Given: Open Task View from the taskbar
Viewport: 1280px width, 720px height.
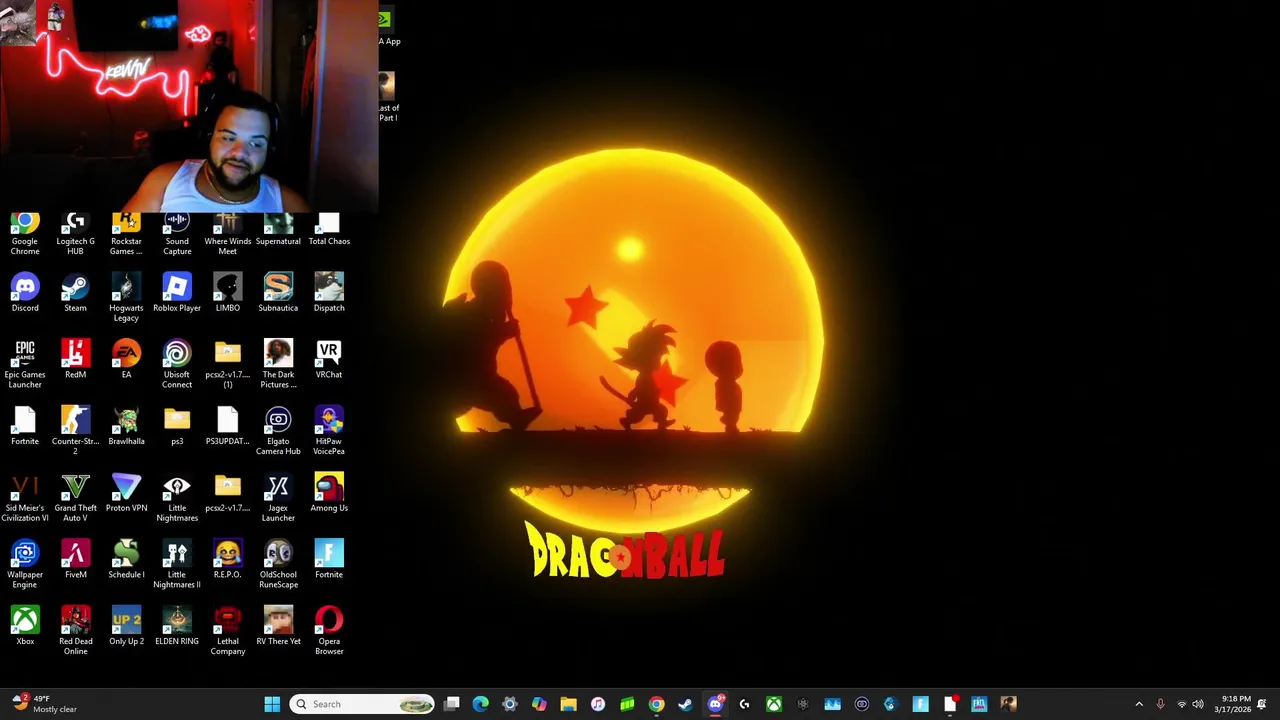Looking at the screenshot, I should 452,704.
